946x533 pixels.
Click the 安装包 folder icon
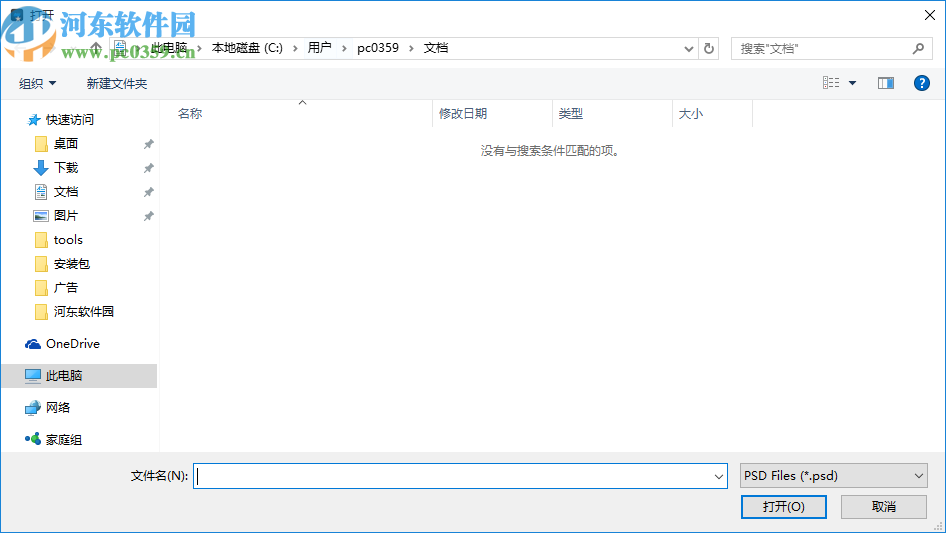point(41,264)
